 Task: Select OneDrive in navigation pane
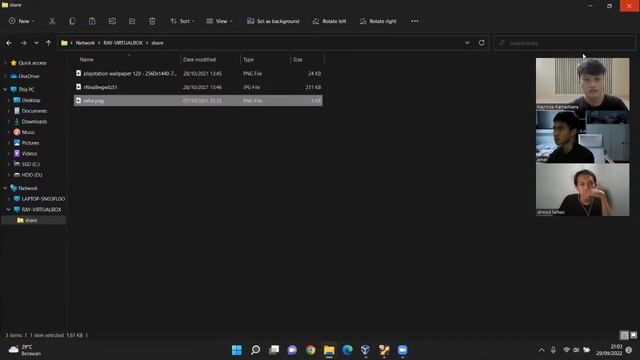(x=29, y=76)
